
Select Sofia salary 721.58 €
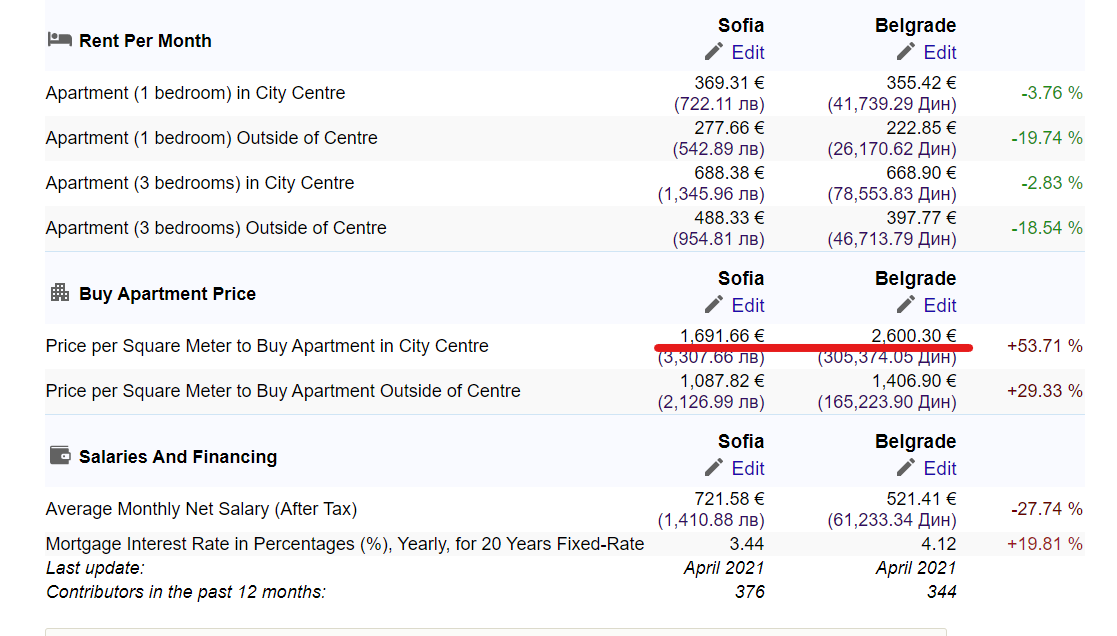click(x=729, y=499)
